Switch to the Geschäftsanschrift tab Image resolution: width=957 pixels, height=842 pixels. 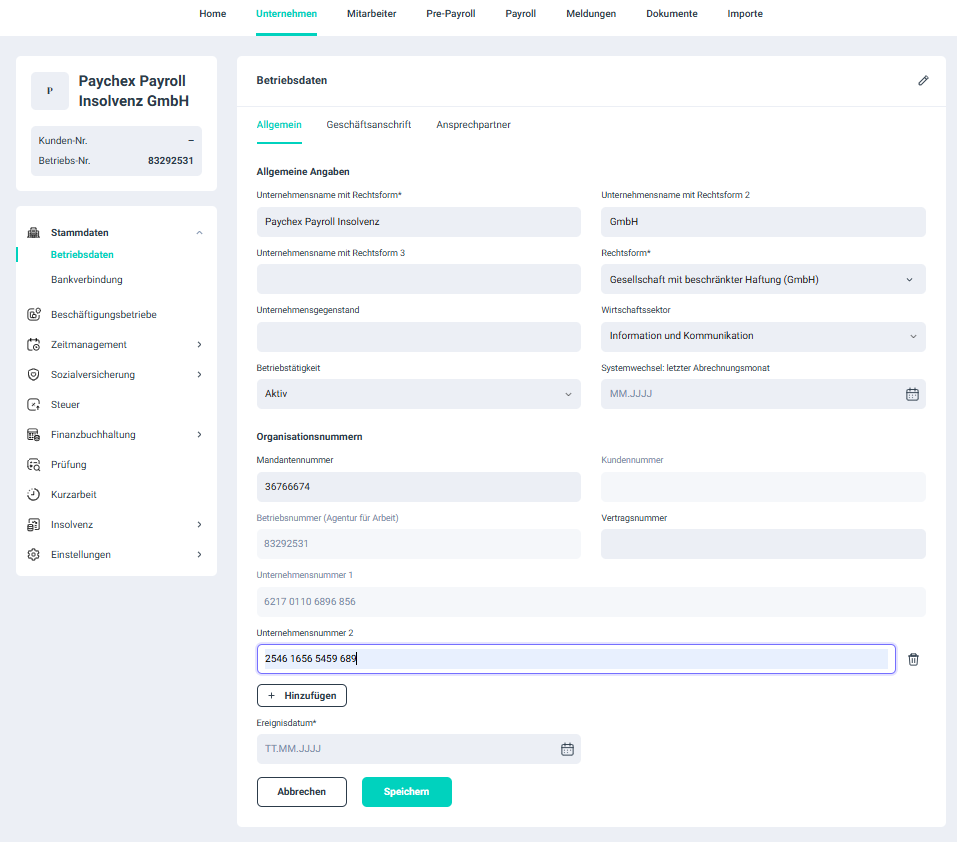tap(368, 125)
